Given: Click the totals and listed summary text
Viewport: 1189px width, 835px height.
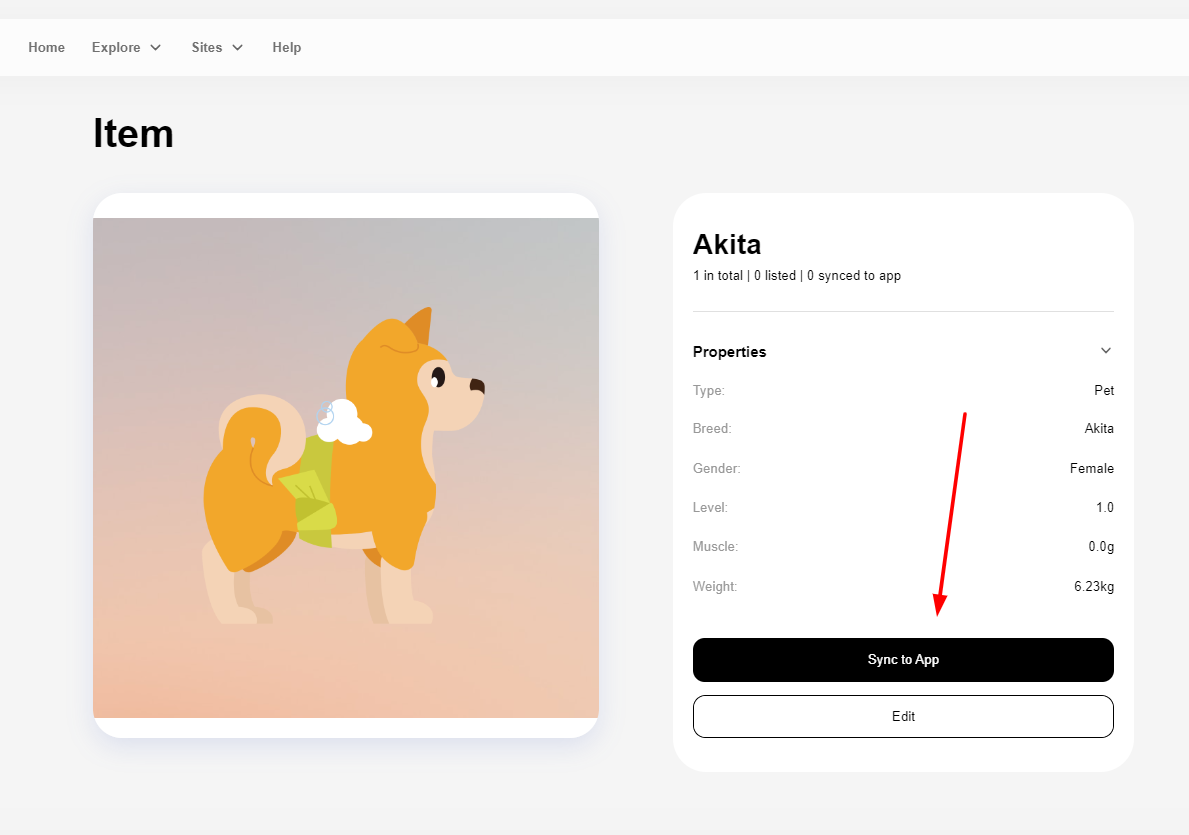Looking at the screenshot, I should coord(796,276).
